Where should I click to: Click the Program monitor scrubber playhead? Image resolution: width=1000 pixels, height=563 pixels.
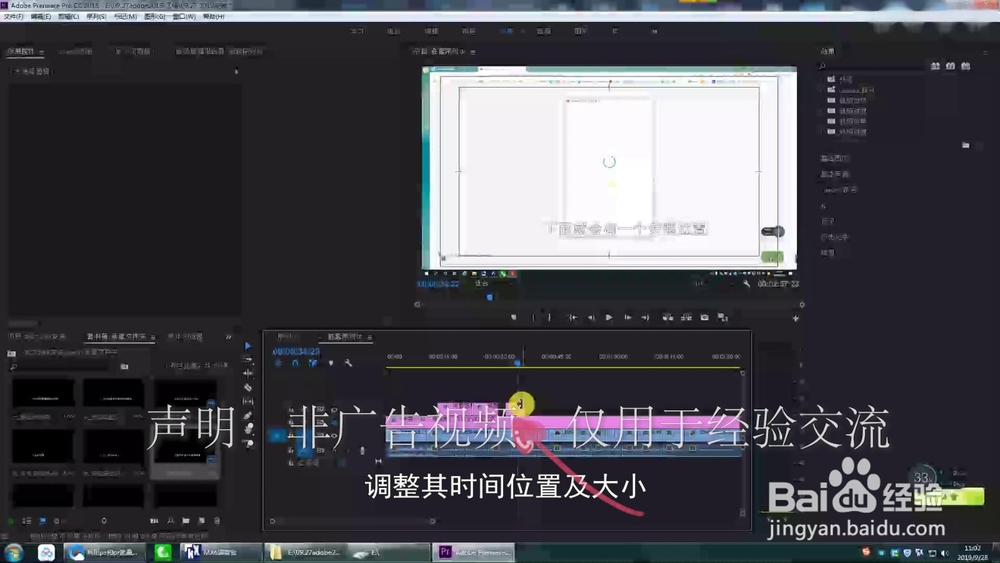pyautogui.click(x=490, y=296)
